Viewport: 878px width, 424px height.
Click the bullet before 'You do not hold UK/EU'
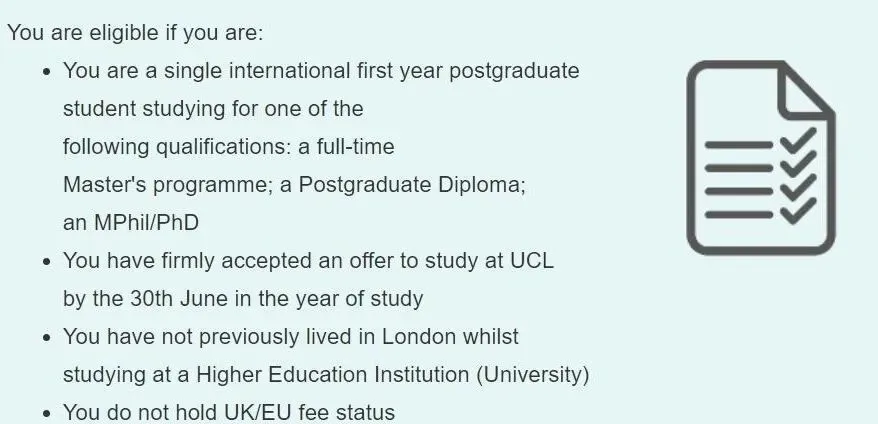coord(47,414)
